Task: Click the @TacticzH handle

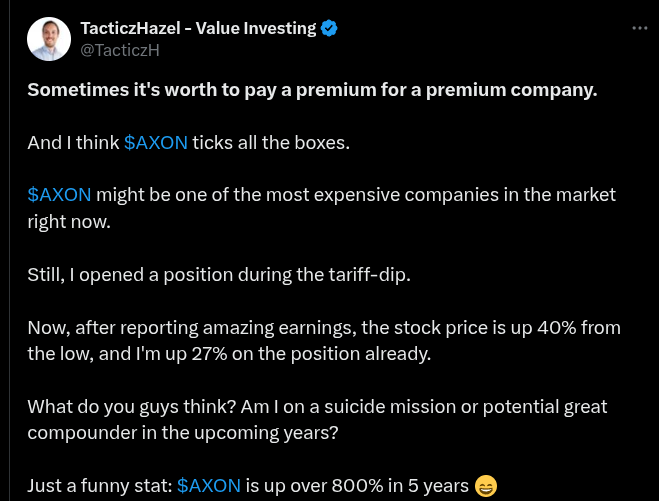Action: [x=119, y=48]
